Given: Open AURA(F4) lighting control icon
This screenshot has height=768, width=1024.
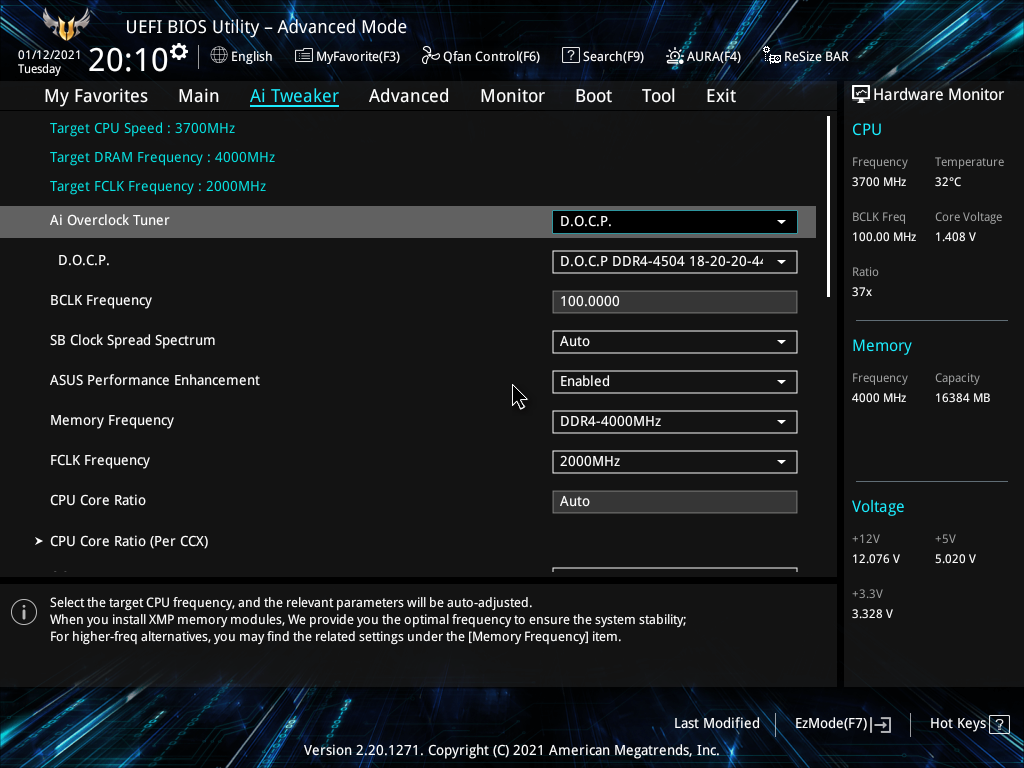Looking at the screenshot, I should [x=675, y=56].
